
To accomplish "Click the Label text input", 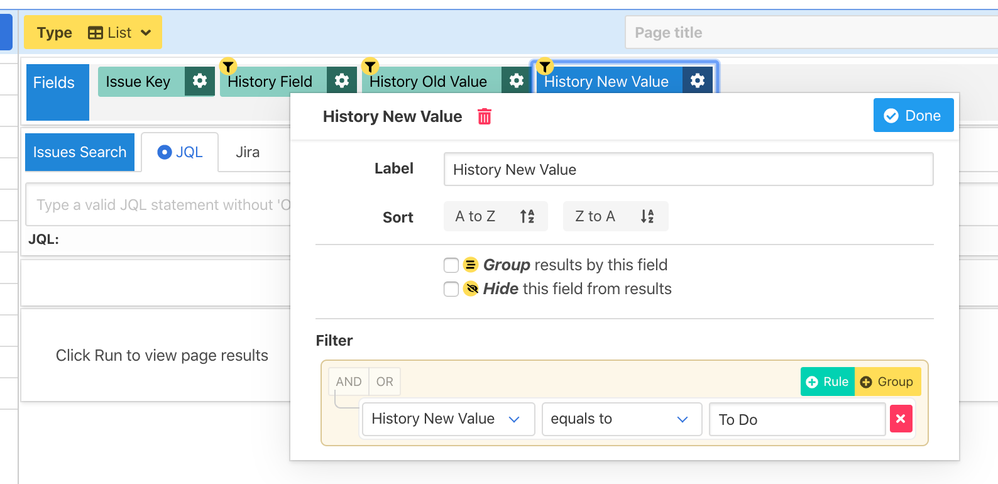I will [688, 169].
